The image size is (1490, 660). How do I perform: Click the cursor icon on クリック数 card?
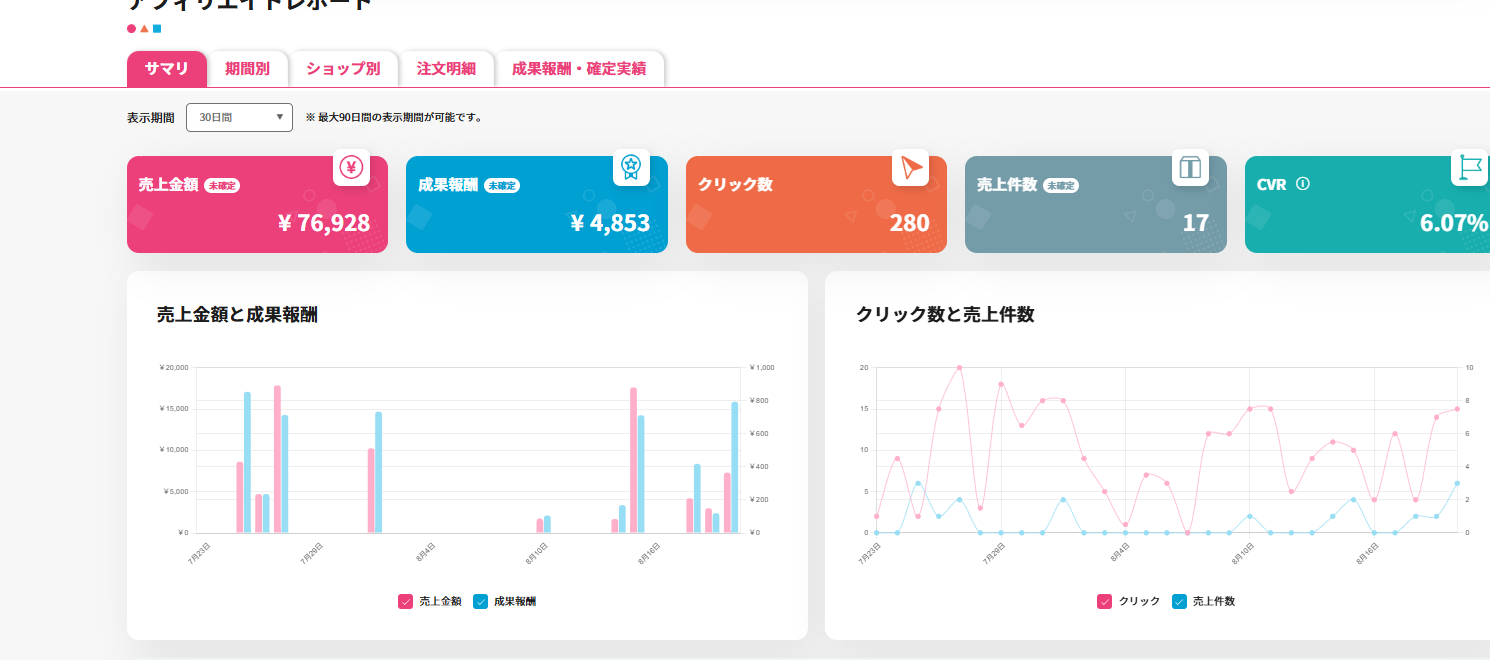[x=910, y=167]
